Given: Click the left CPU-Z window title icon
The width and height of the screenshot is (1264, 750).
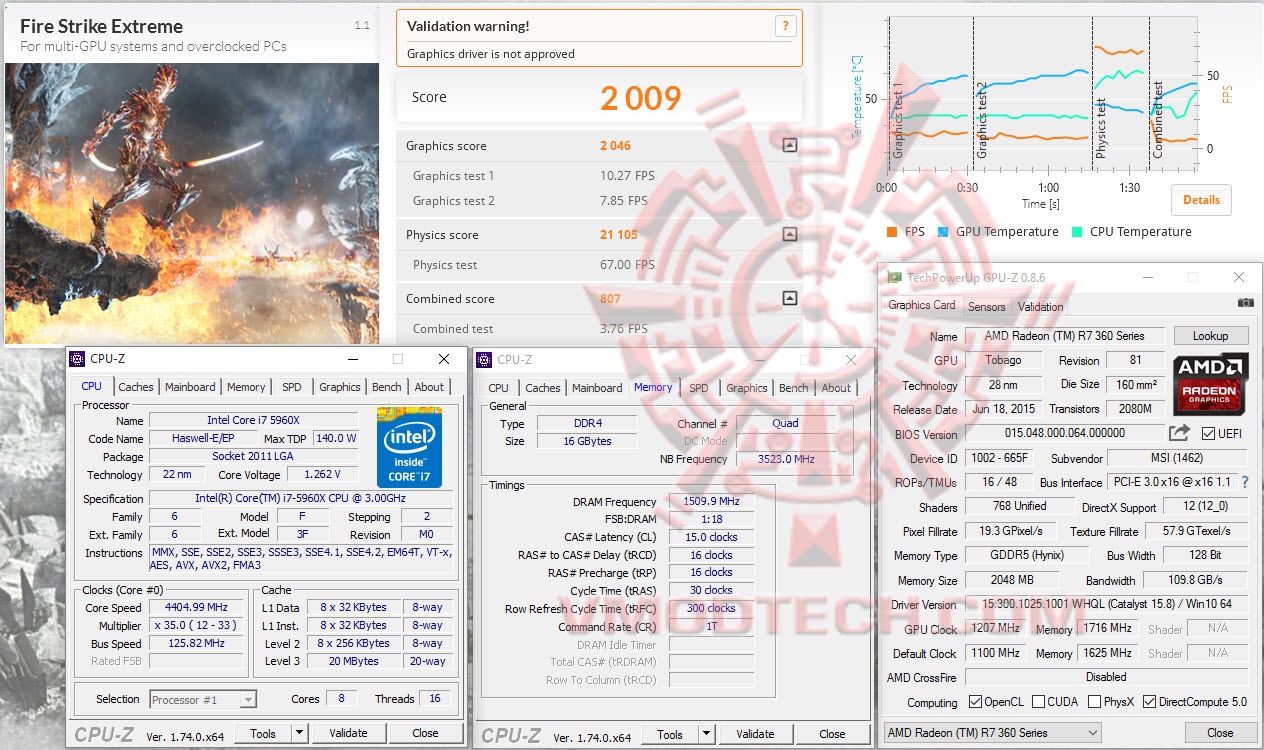Looking at the screenshot, I should (x=78, y=359).
